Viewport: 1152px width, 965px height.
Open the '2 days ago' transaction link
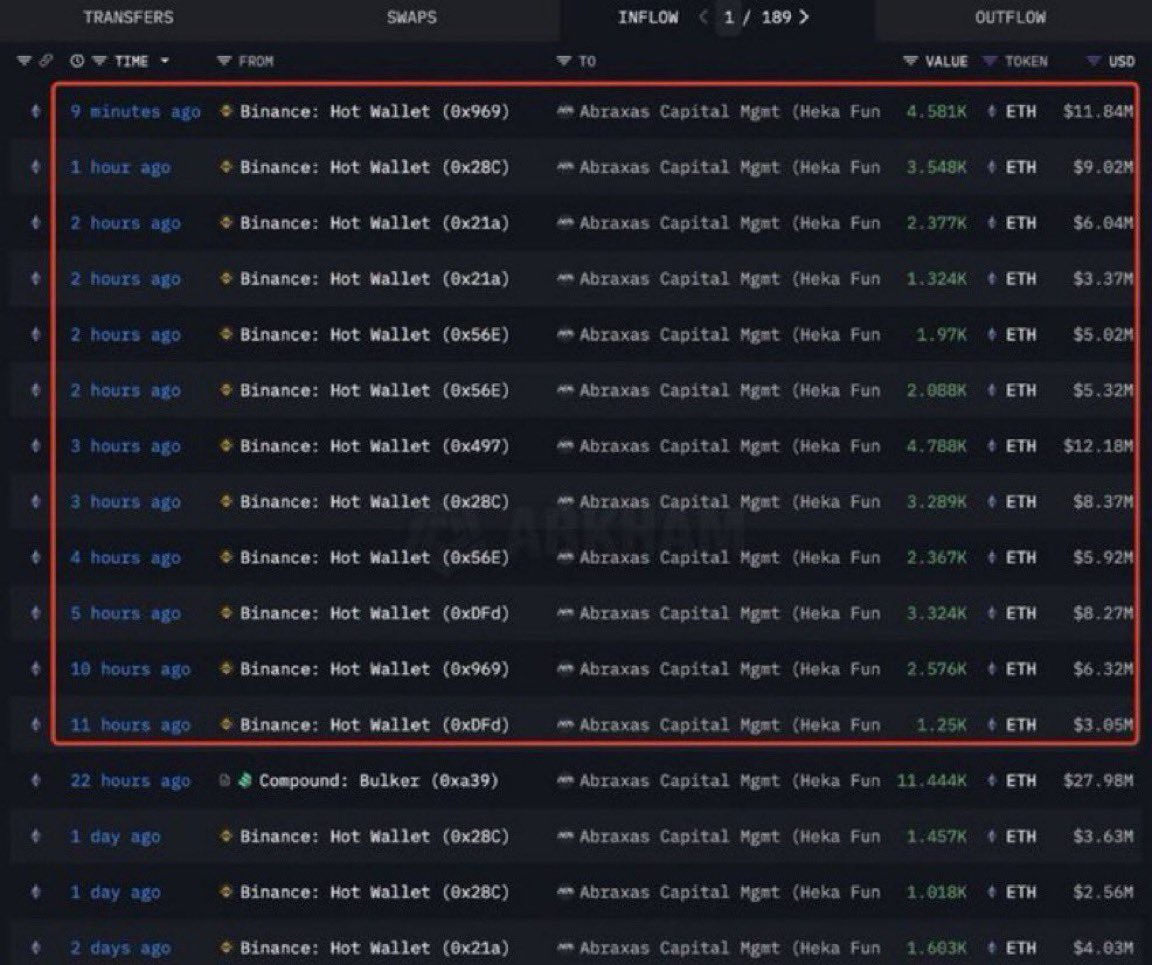pos(120,947)
